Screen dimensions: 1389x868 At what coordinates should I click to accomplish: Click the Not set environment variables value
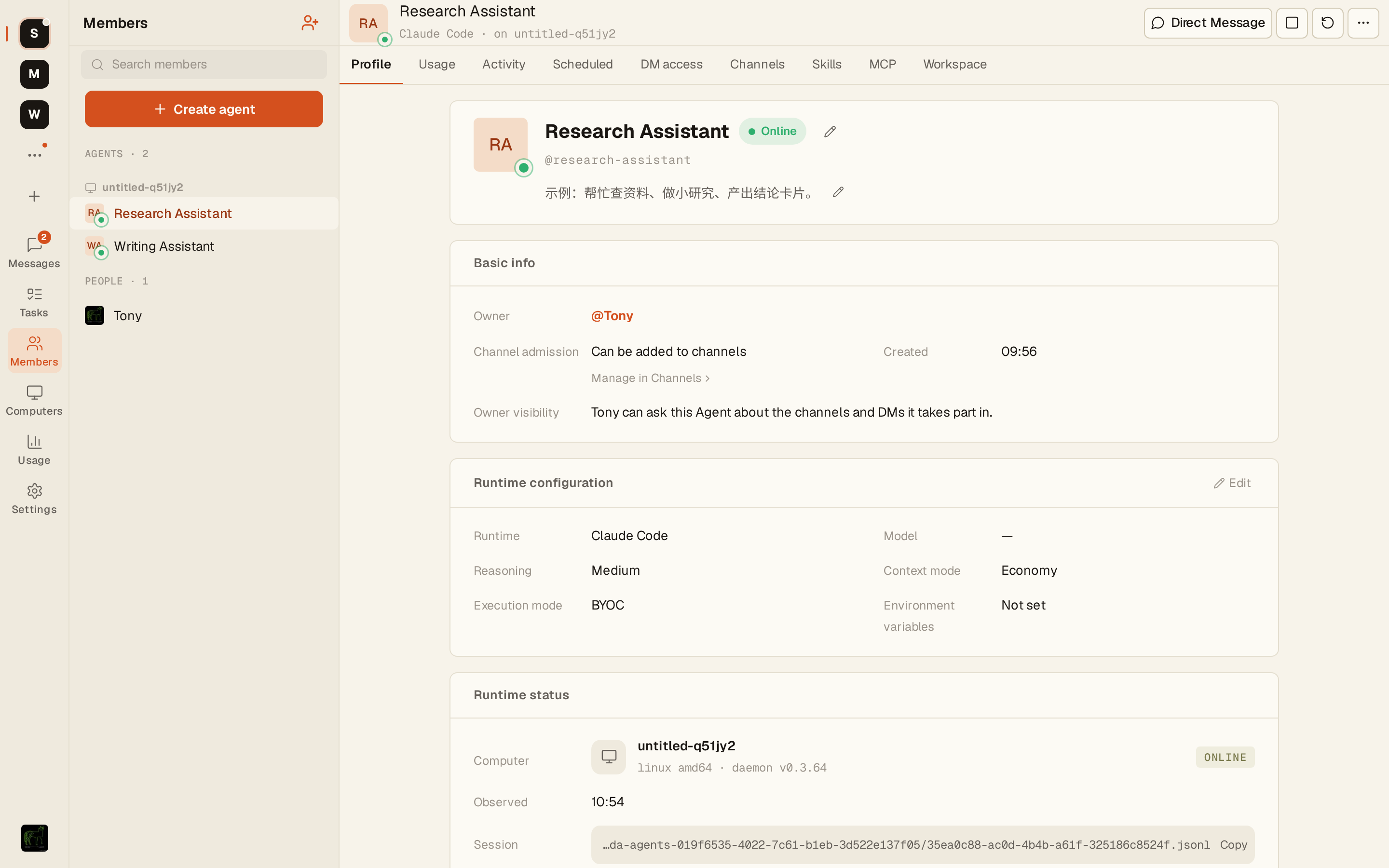(1023, 605)
